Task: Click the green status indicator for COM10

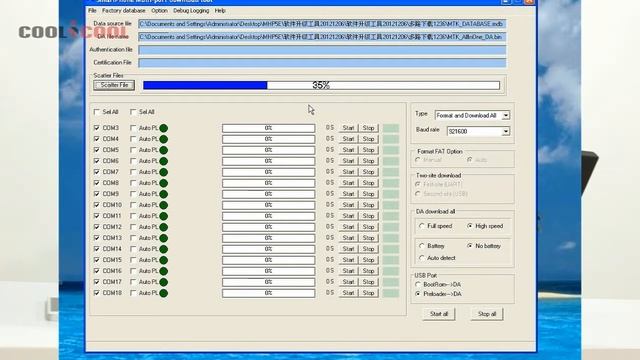Action: pyautogui.click(x=164, y=205)
